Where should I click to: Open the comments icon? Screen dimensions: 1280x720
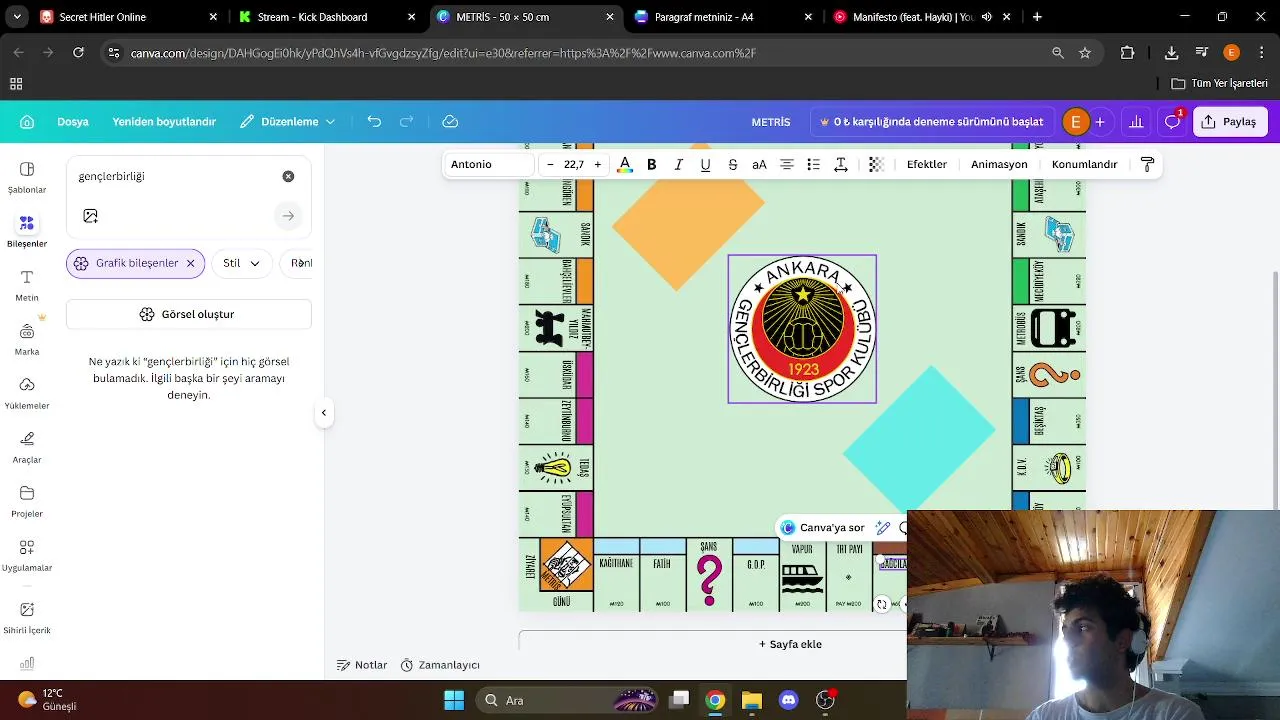(x=1173, y=122)
